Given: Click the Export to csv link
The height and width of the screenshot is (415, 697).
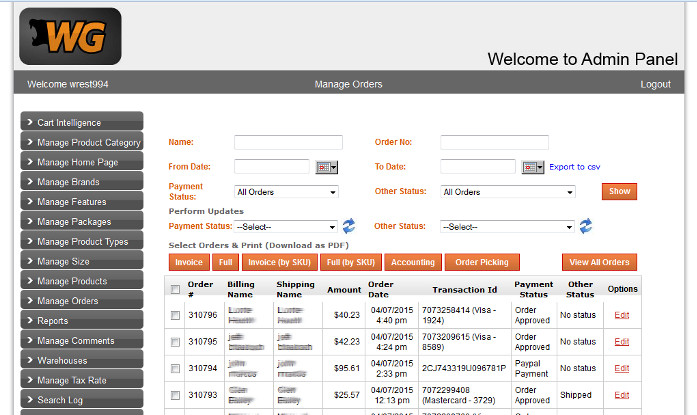Looking at the screenshot, I should 575,167.
